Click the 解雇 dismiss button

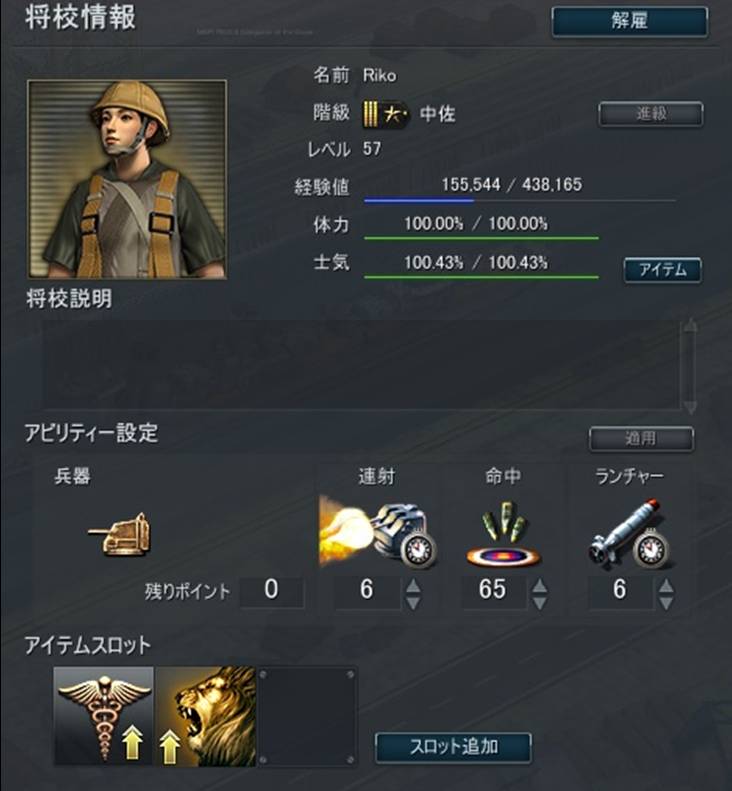pos(630,21)
